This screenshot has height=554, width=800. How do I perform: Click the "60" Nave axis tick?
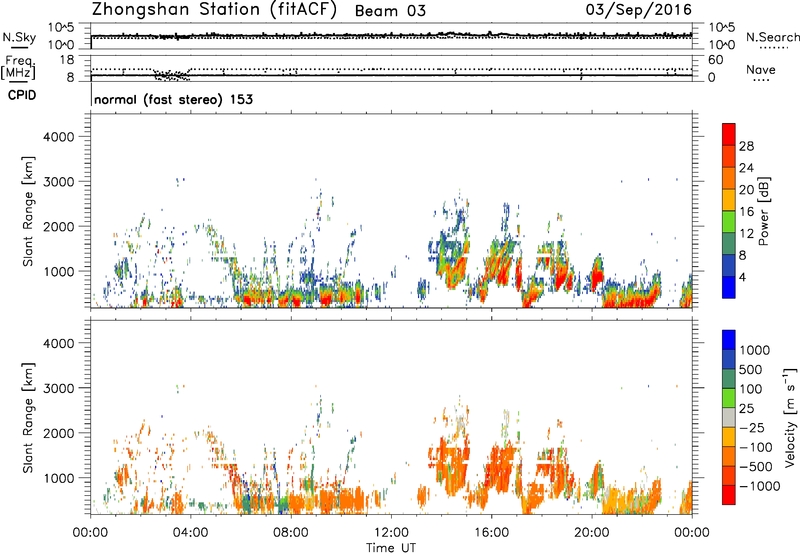coord(715,60)
